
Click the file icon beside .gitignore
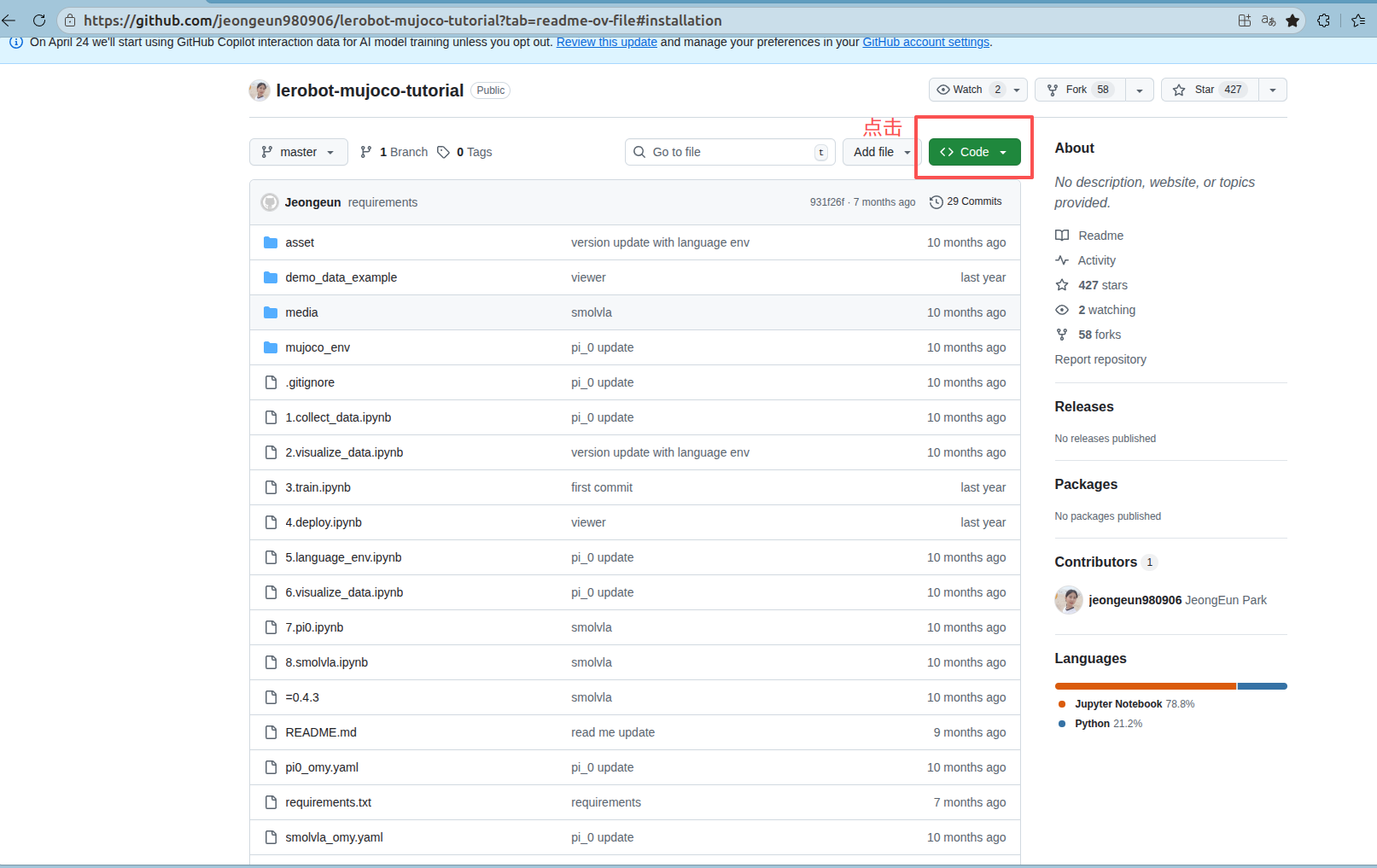tap(271, 382)
